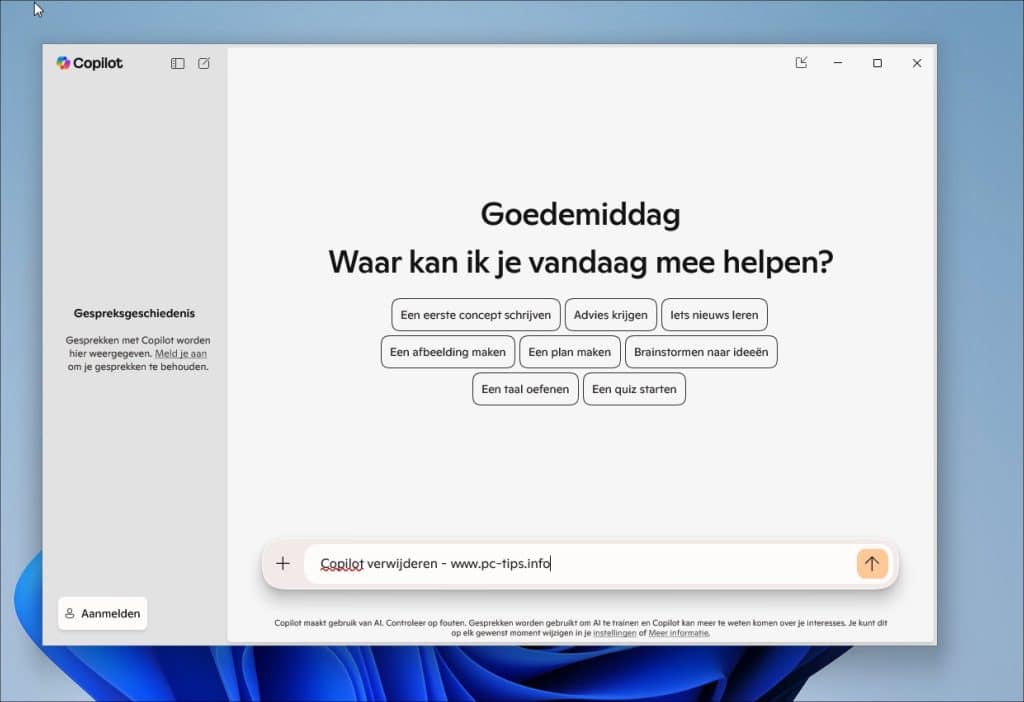Start a new chat with compose icon
Screen dimensions: 1024x702
(204, 63)
